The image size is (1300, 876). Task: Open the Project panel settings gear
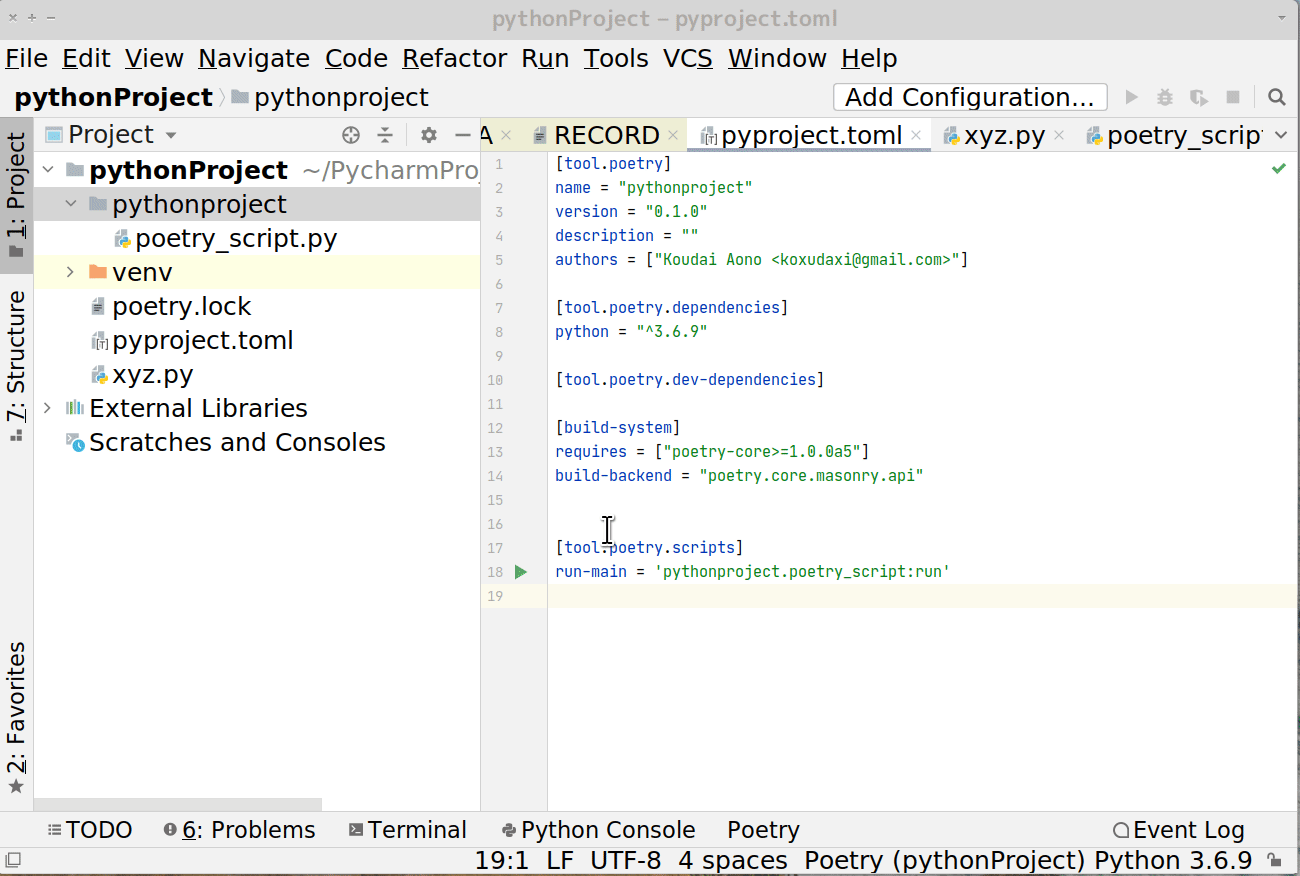tap(428, 134)
